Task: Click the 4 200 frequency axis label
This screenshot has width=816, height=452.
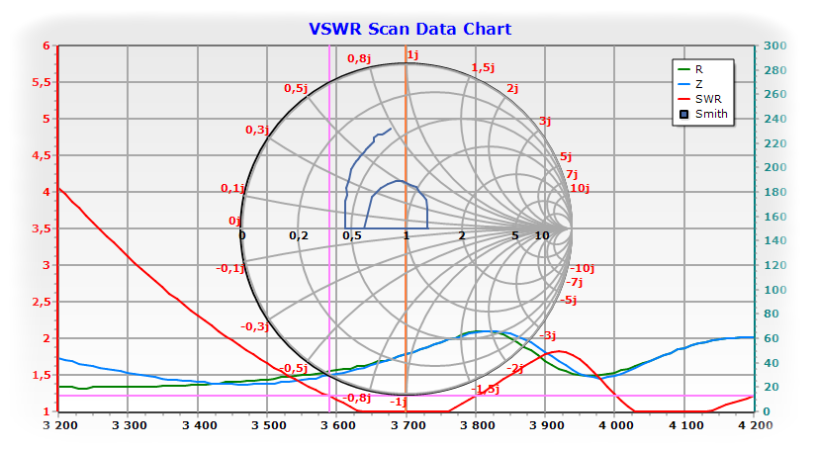Action: [x=754, y=425]
